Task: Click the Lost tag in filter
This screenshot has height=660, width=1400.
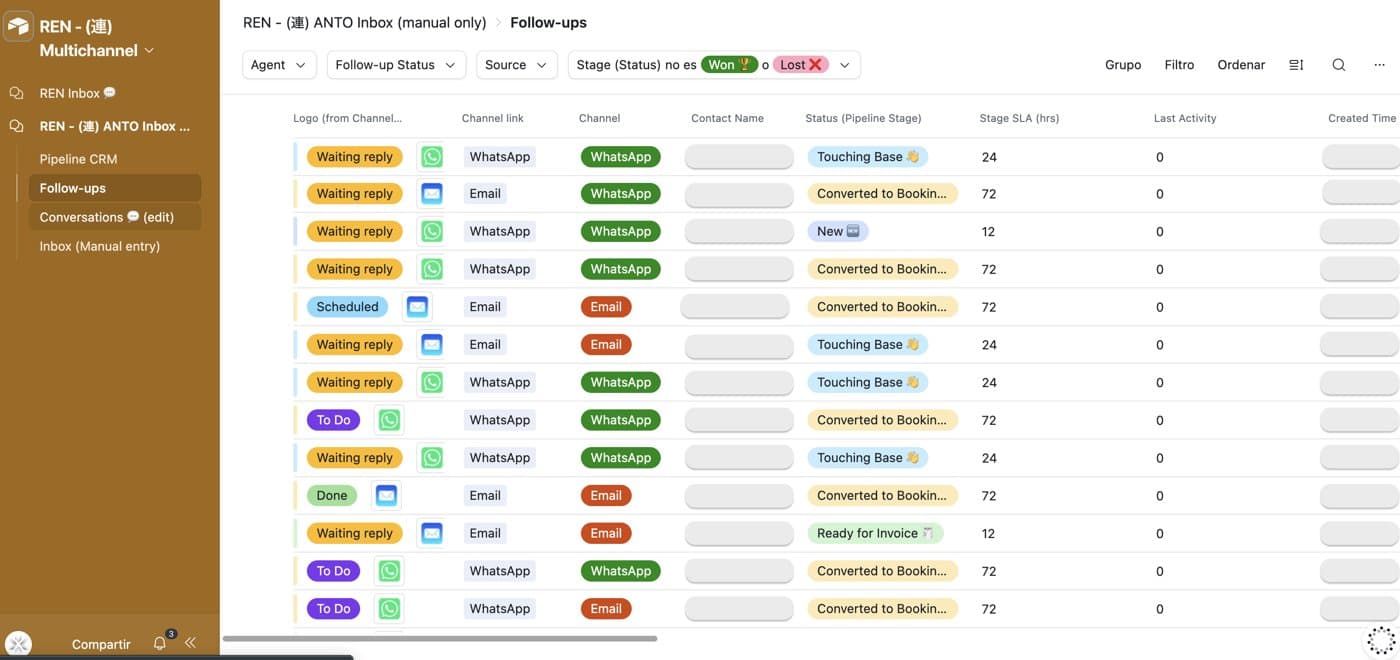Action: coord(801,65)
